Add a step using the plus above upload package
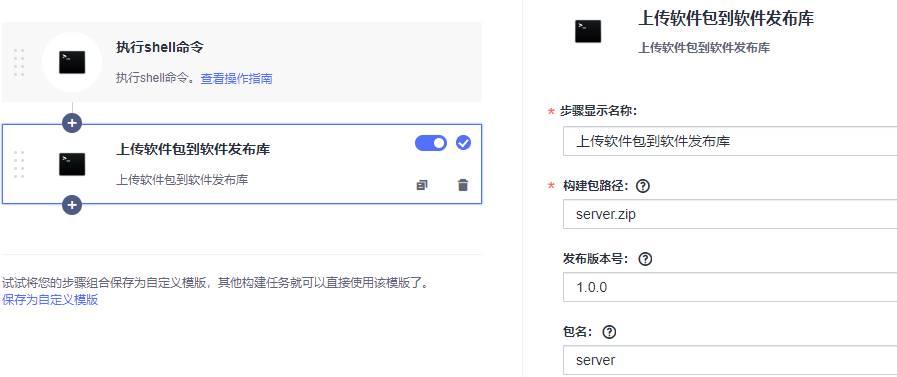 [72, 122]
